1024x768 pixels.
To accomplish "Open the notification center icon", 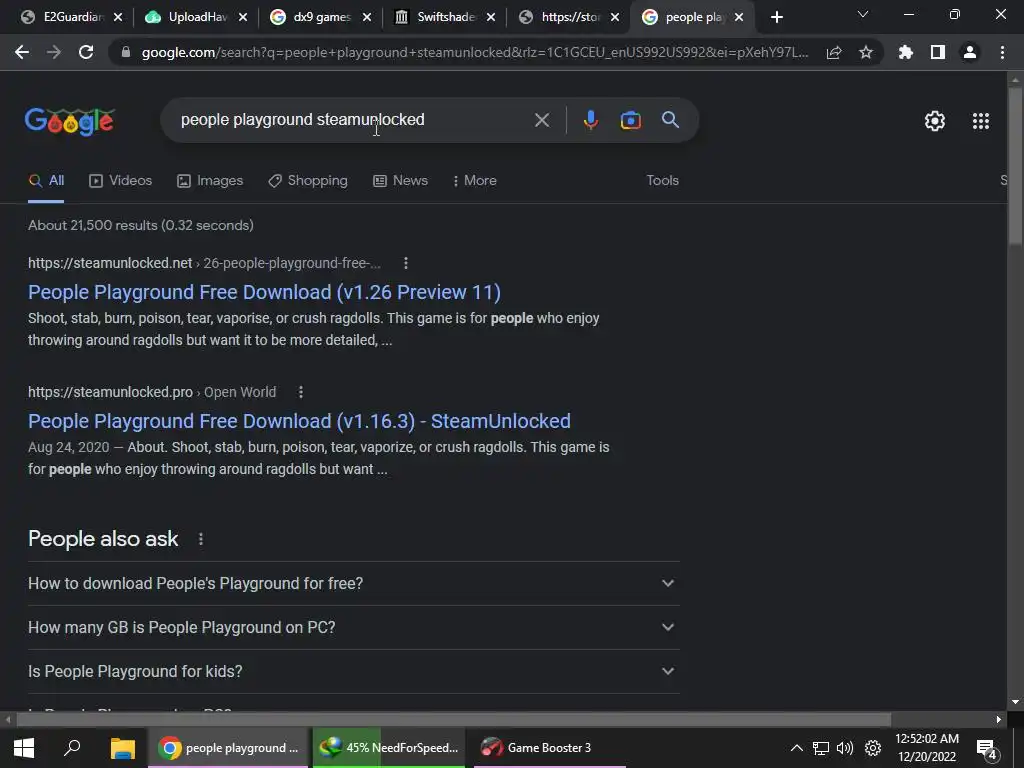I will pyautogui.click(x=986, y=749).
